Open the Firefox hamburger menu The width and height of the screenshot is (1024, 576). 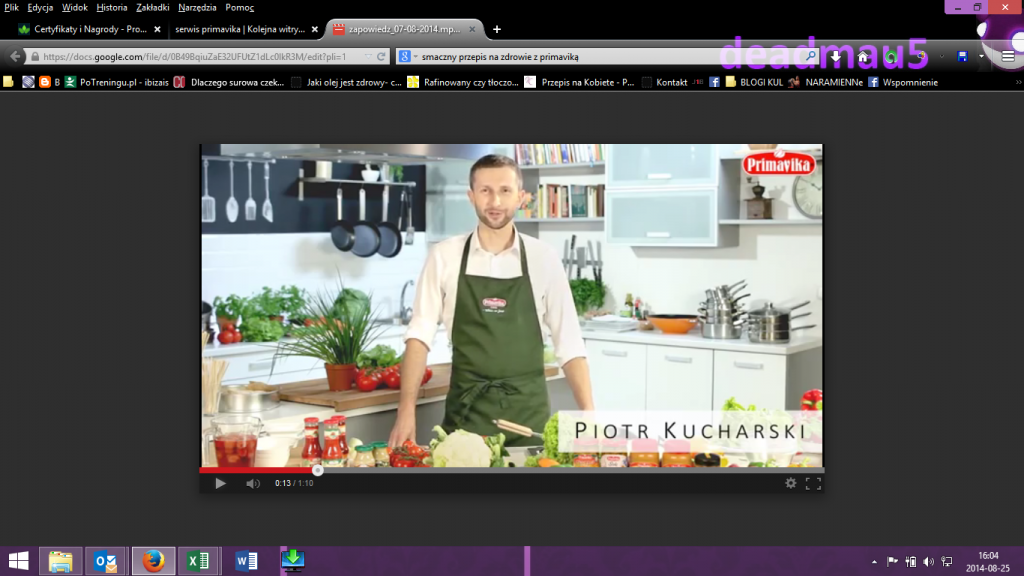[1007, 57]
